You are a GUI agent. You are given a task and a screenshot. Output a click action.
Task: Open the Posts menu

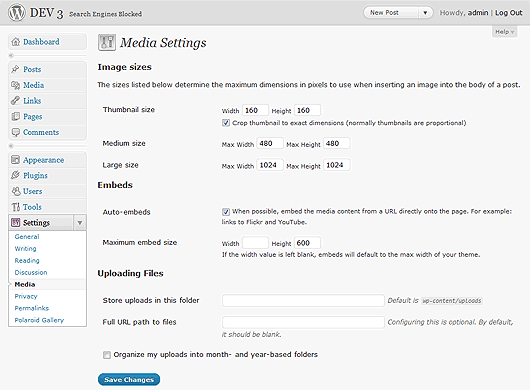pos(32,69)
